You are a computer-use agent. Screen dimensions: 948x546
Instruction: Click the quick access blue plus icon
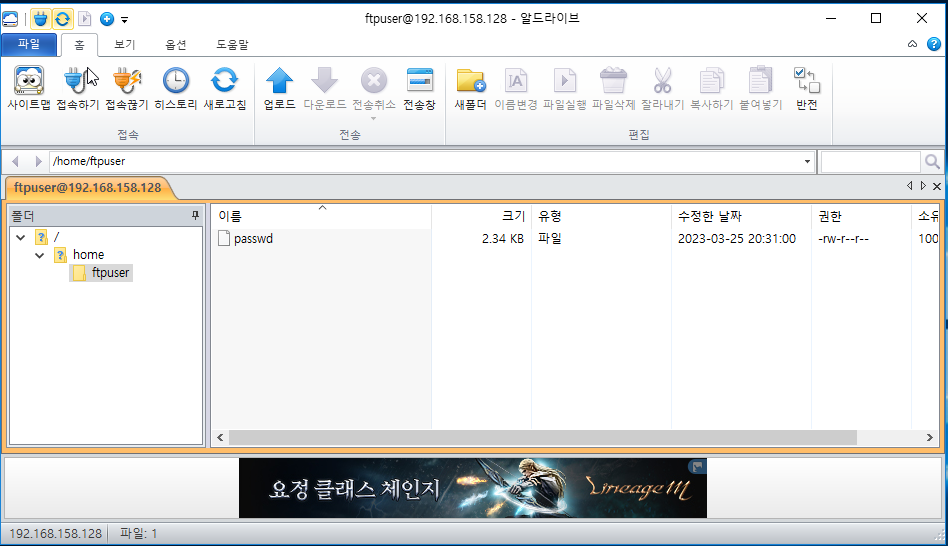pyautogui.click(x=107, y=19)
